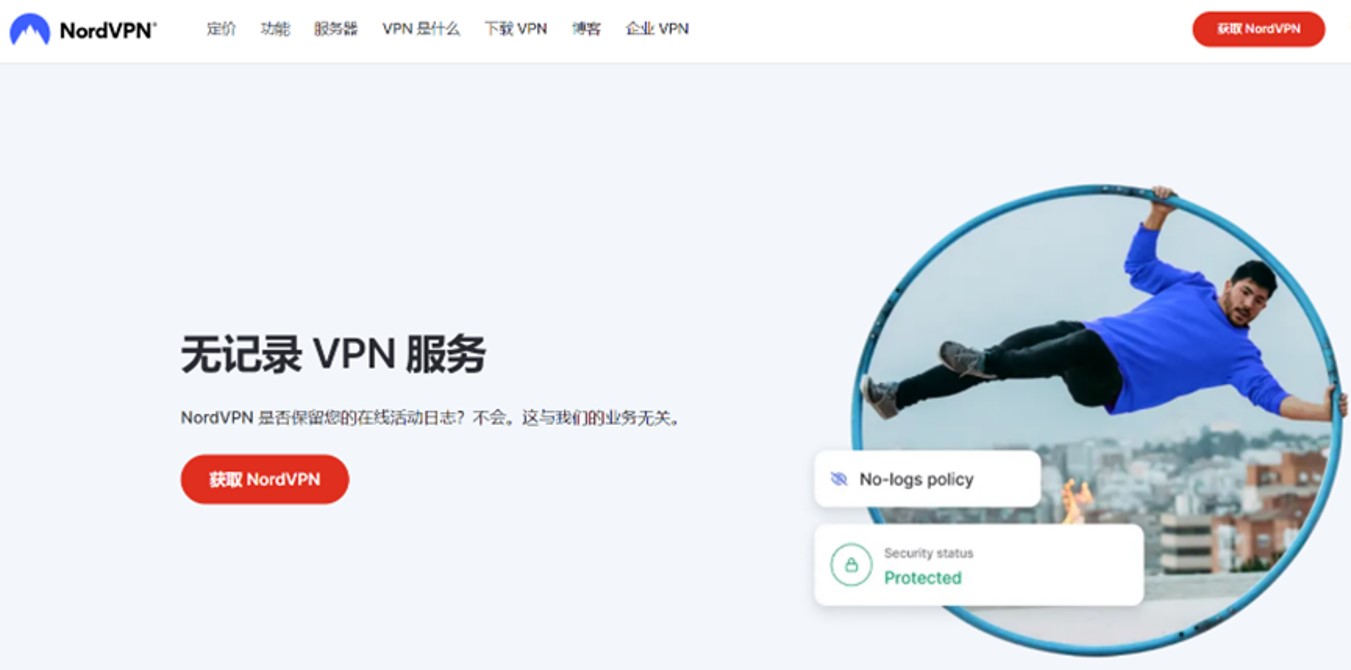The height and width of the screenshot is (670, 1351).
Task: Open the 功能 features menu item
Action: pyautogui.click(x=275, y=29)
